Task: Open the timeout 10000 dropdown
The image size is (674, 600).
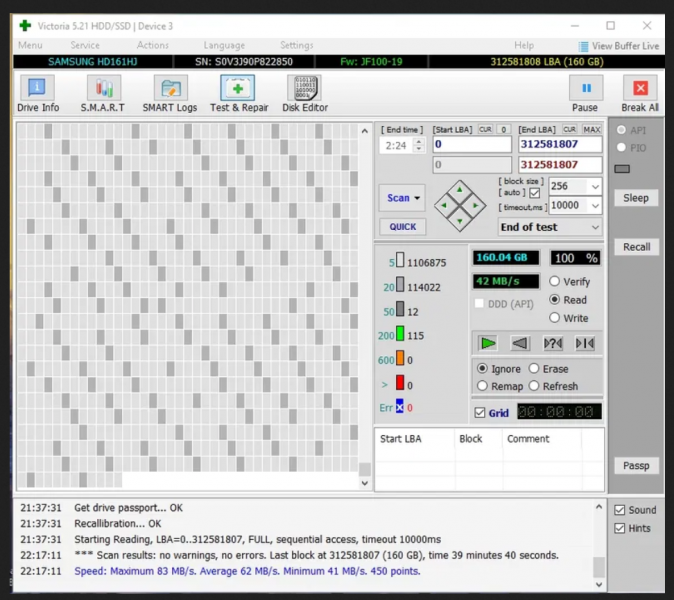Action: pyautogui.click(x=595, y=206)
